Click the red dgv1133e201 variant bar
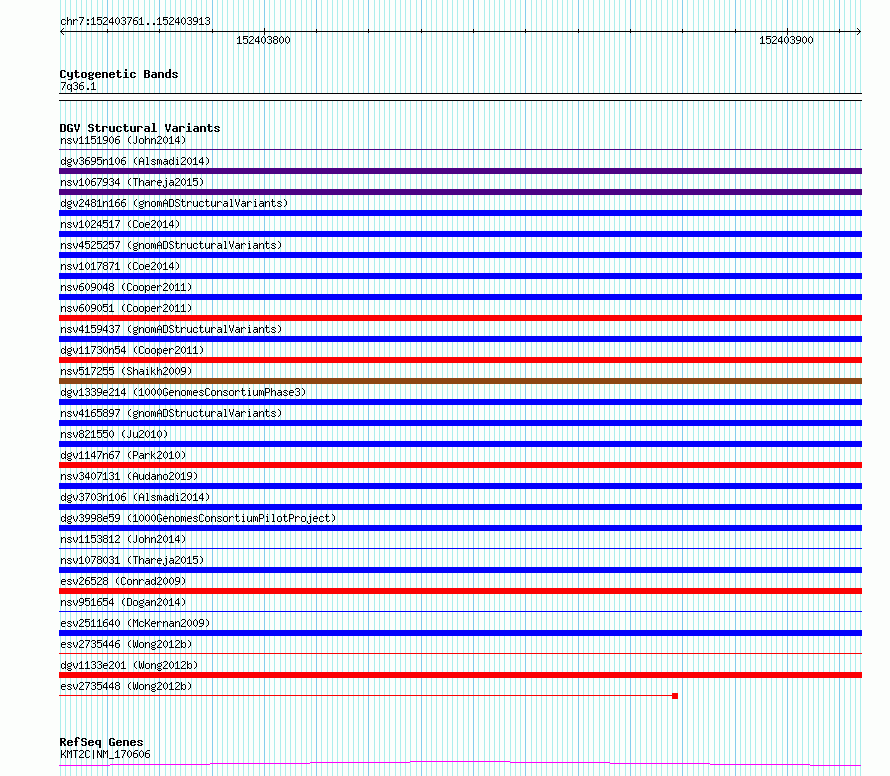The image size is (890, 776). 460,675
